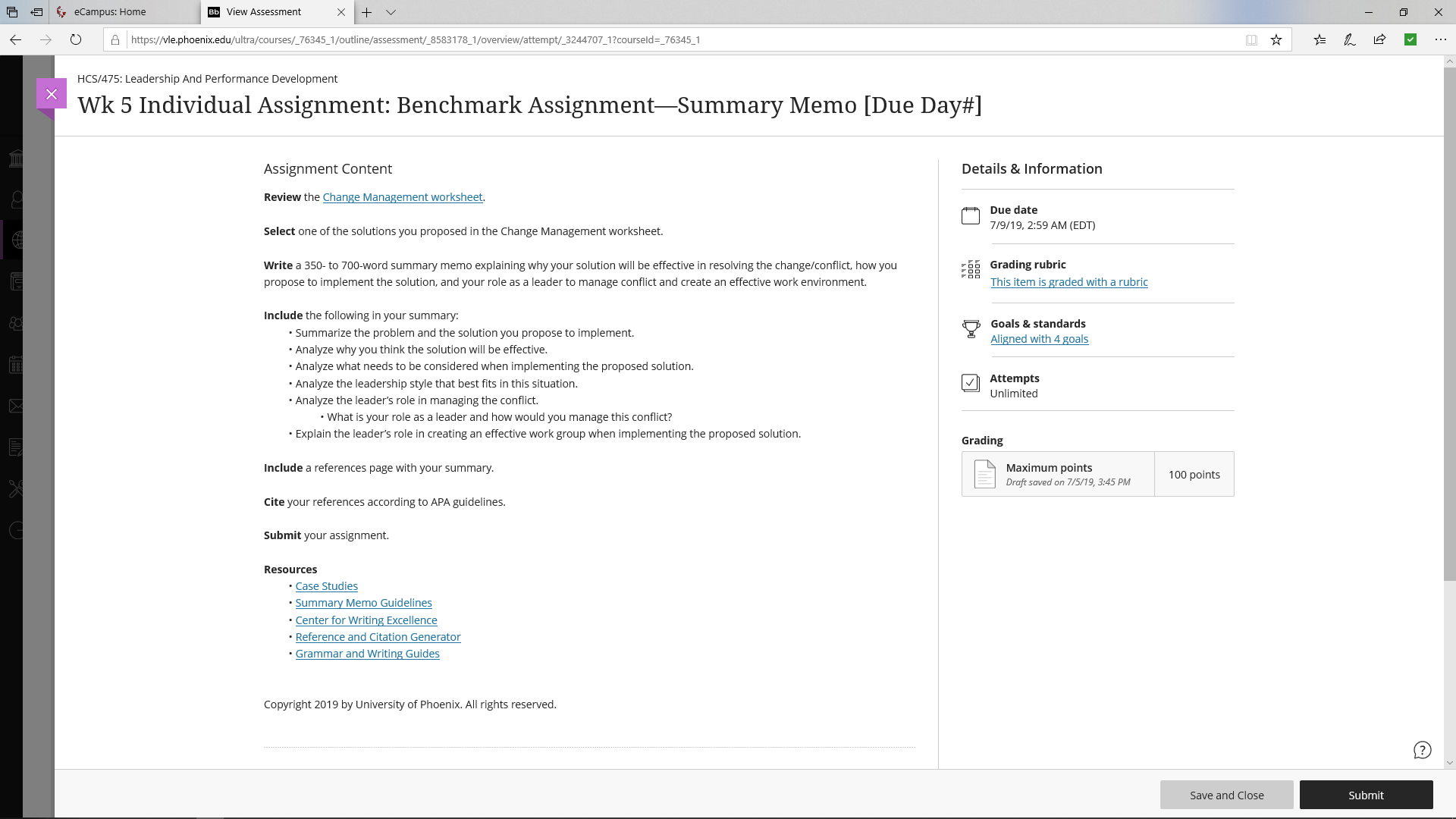Add page to favorites with star icon
The height and width of the screenshot is (819, 1456).
point(1276,39)
